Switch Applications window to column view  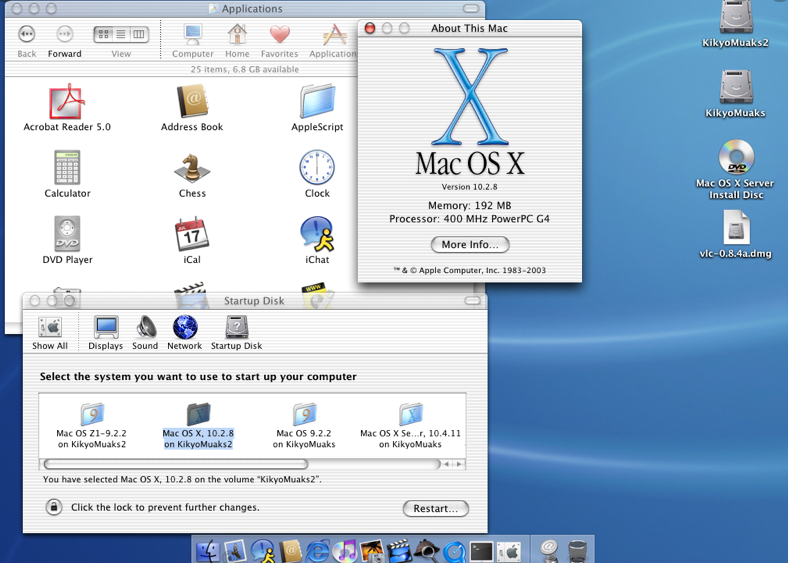pos(139,34)
